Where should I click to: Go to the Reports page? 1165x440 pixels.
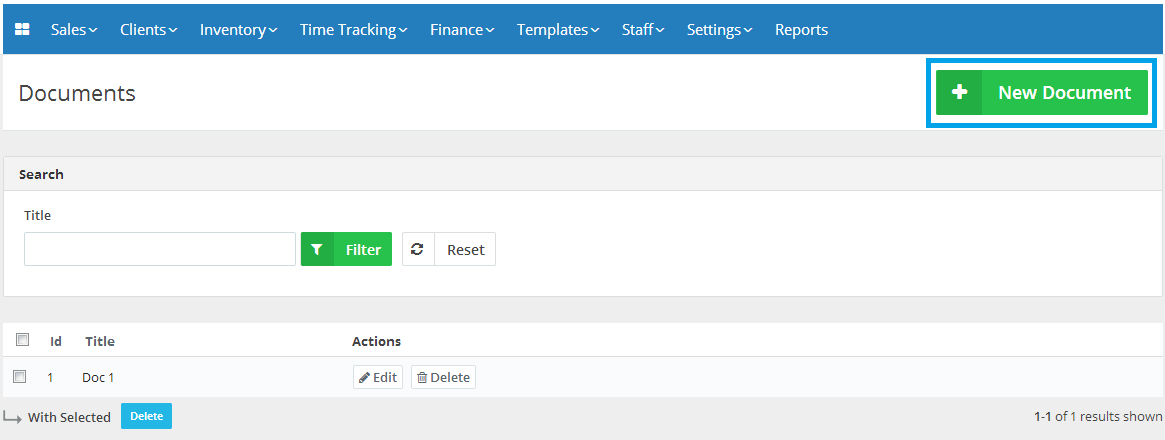tap(801, 30)
